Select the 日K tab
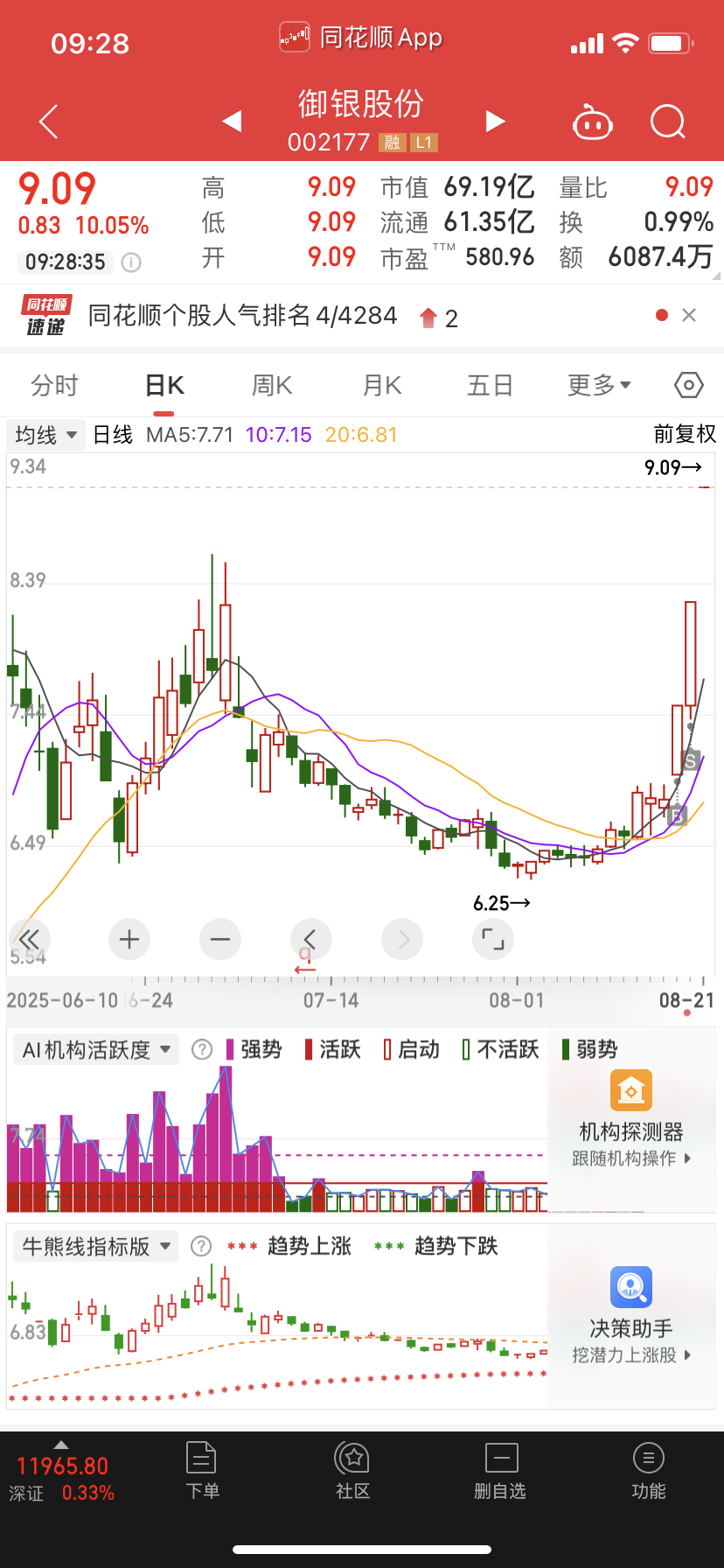The image size is (724, 1568). click(x=164, y=385)
